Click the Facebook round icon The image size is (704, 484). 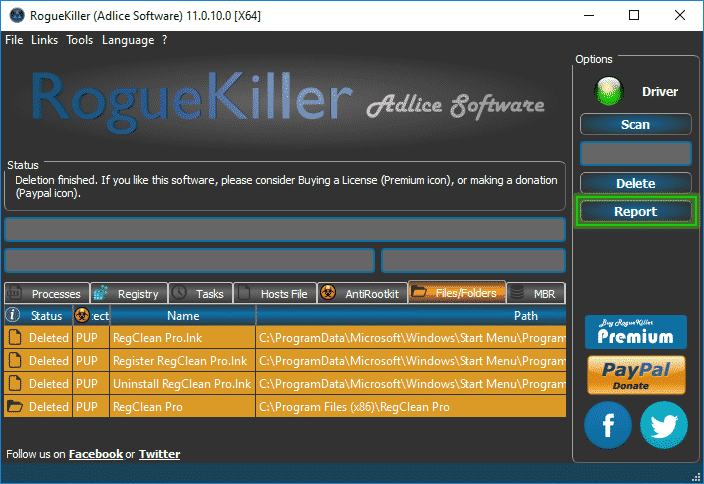tap(607, 424)
